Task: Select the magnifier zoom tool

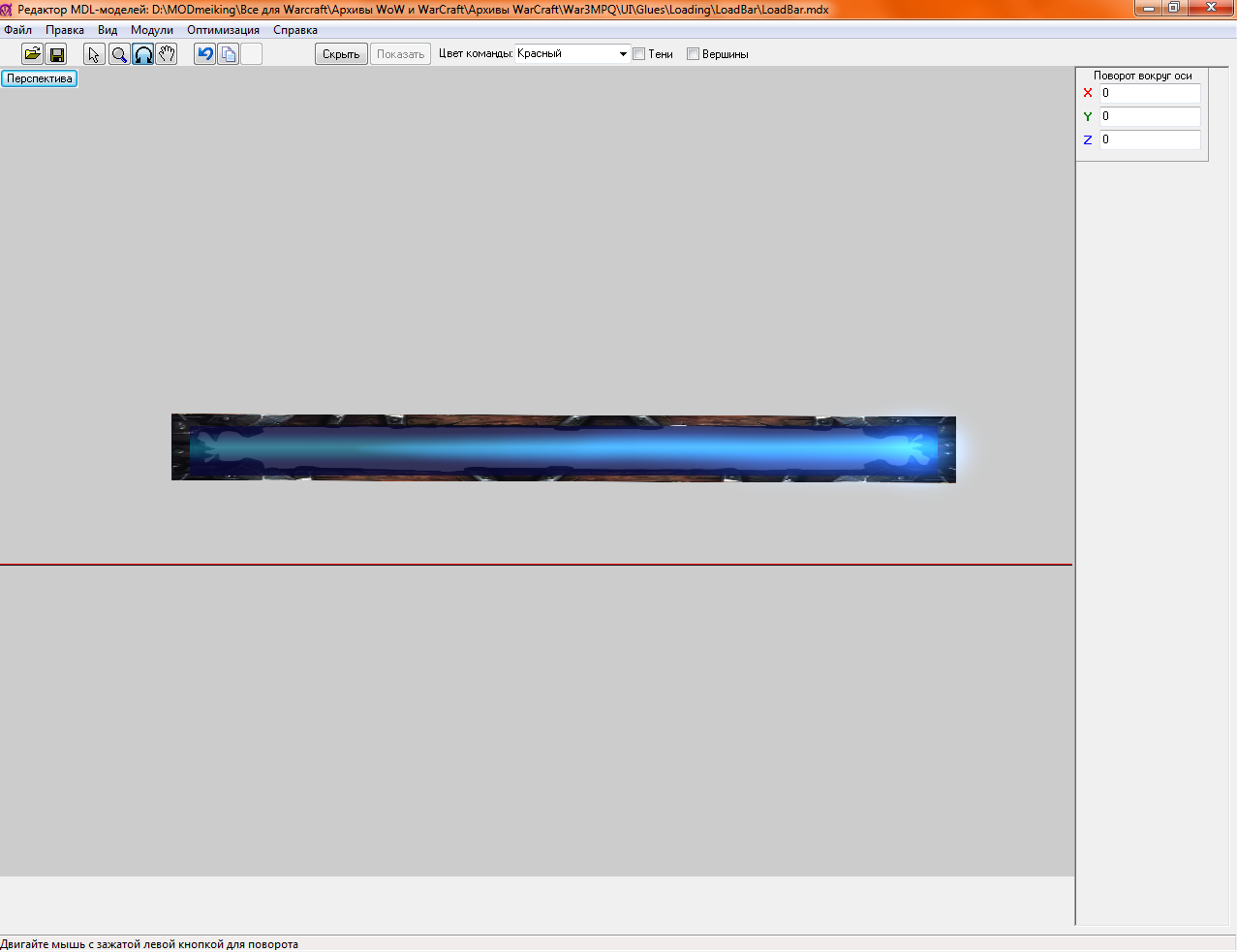Action: pos(119,54)
